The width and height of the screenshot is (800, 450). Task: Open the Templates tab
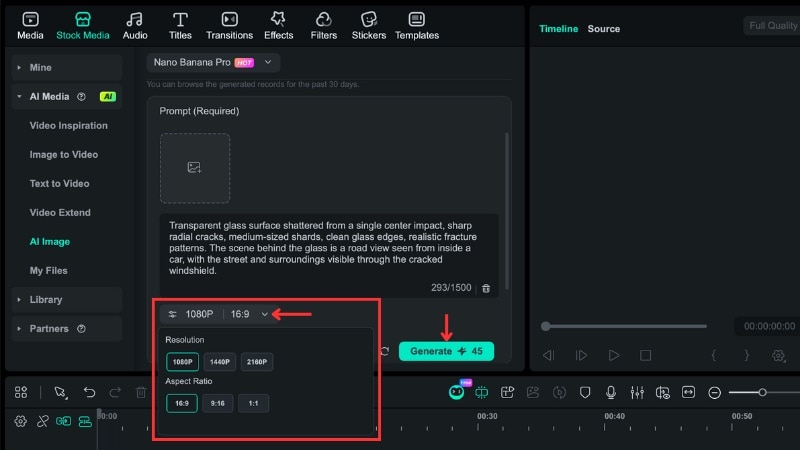click(417, 26)
